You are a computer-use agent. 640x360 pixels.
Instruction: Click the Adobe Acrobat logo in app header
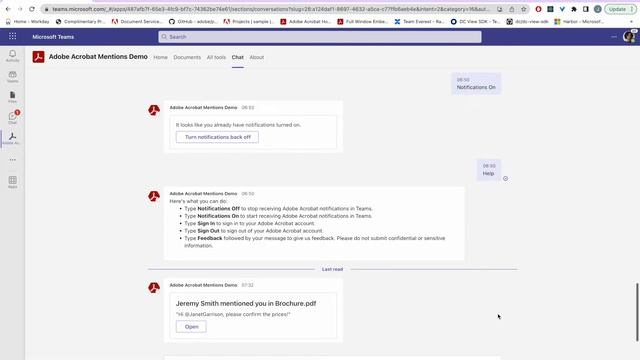pos(38,57)
